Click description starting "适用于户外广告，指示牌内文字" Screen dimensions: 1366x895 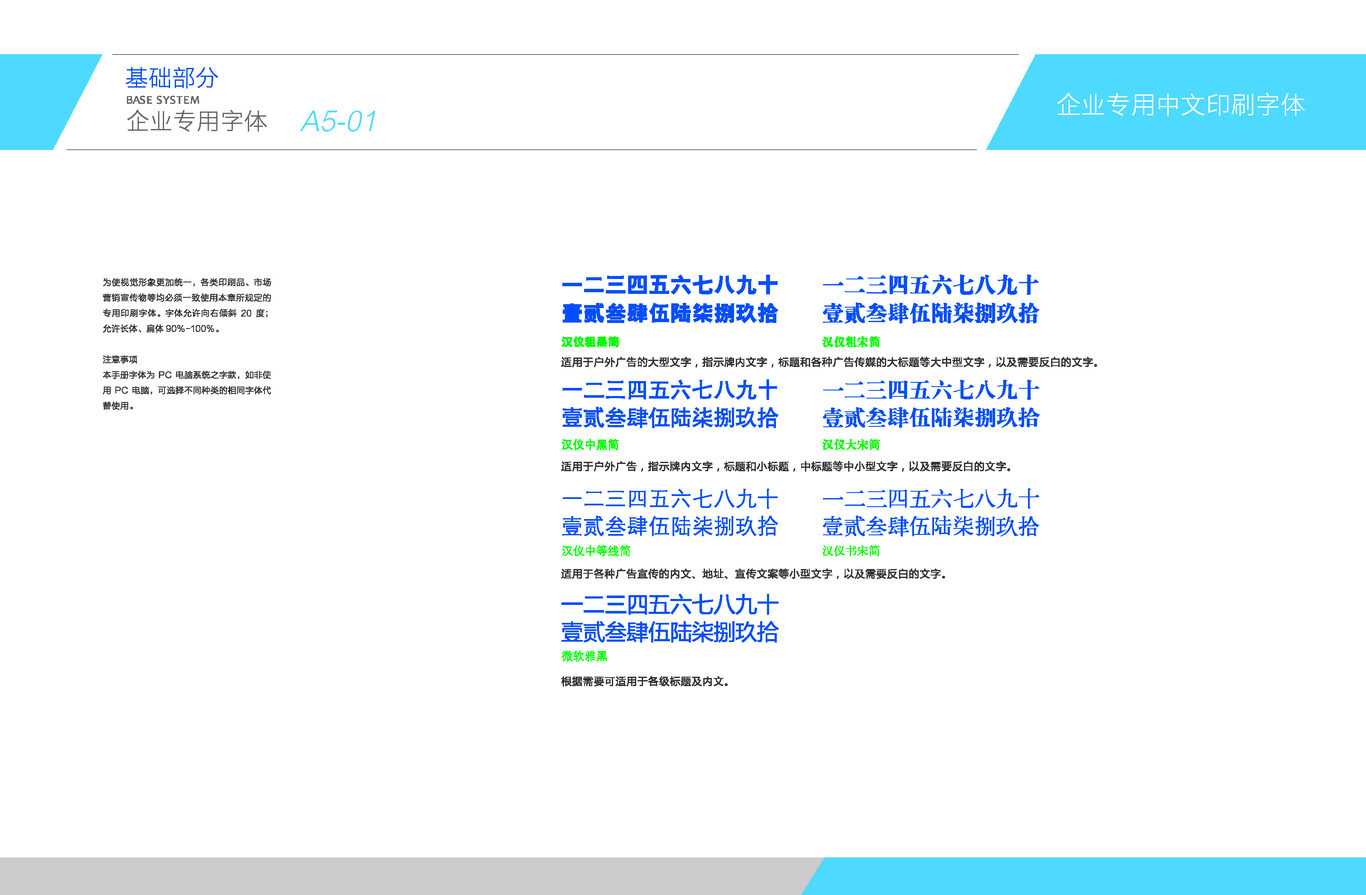pos(787,466)
